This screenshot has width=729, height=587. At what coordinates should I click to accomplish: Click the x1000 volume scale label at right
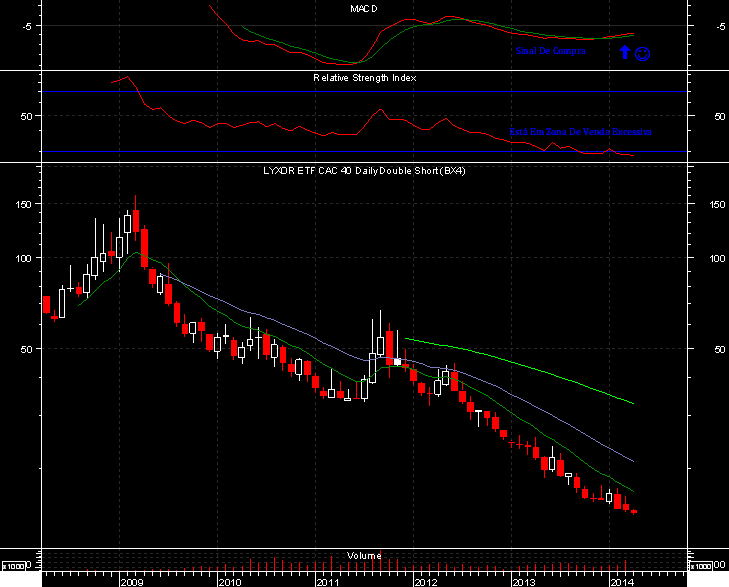(x=701, y=566)
